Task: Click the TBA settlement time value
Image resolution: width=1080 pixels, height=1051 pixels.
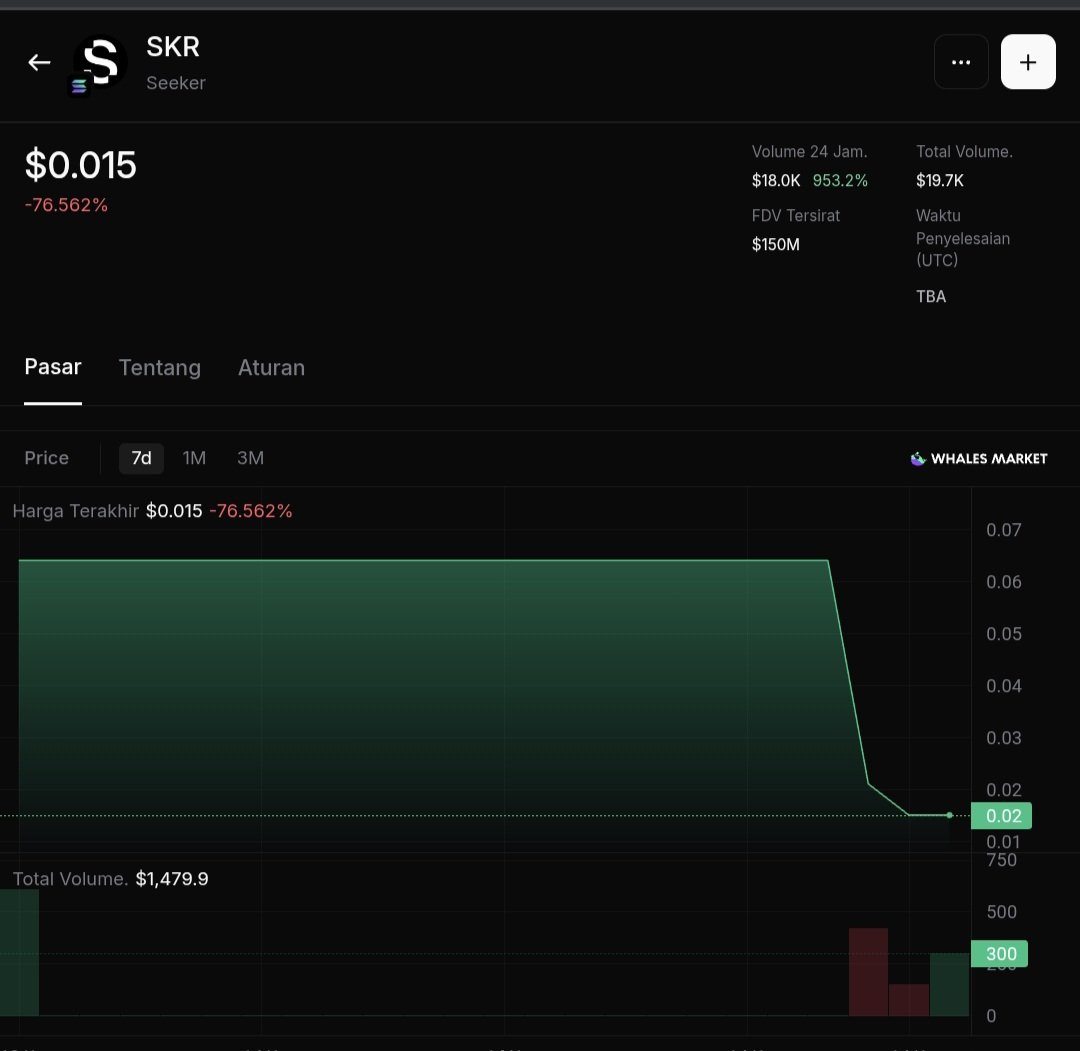Action: click(x=931, y=297)
